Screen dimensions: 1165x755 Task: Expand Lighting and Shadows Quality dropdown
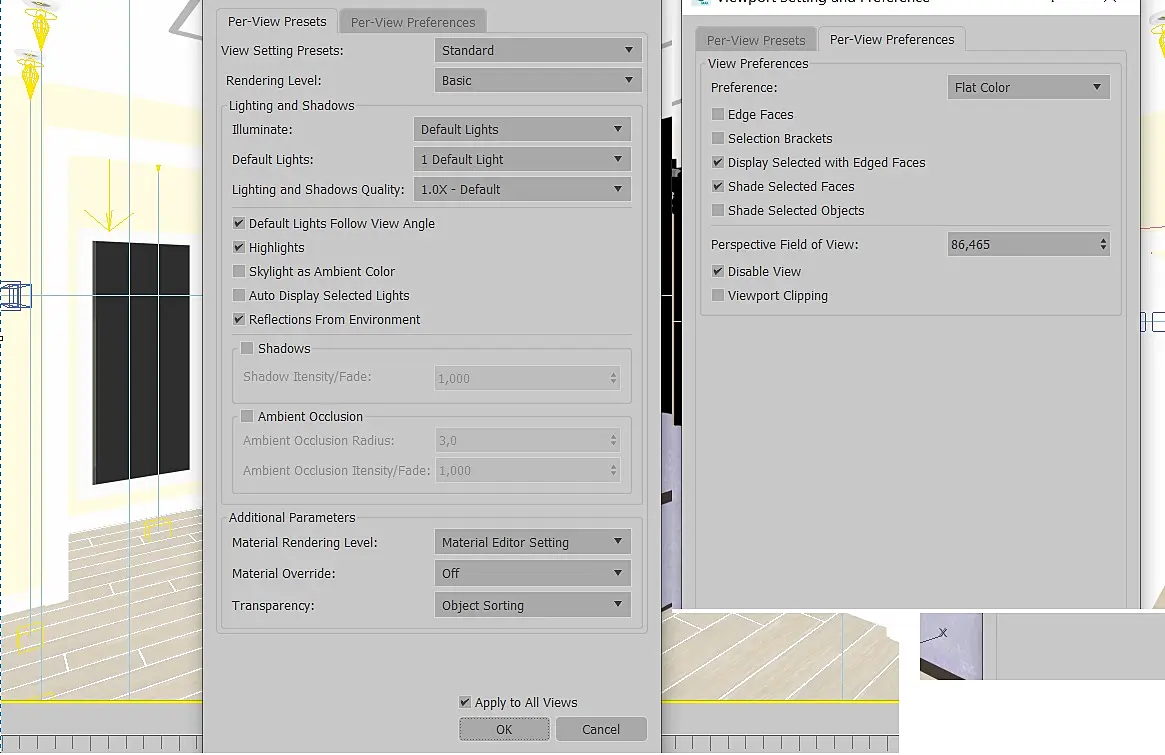pyautogui.click(x=522, y=189)
